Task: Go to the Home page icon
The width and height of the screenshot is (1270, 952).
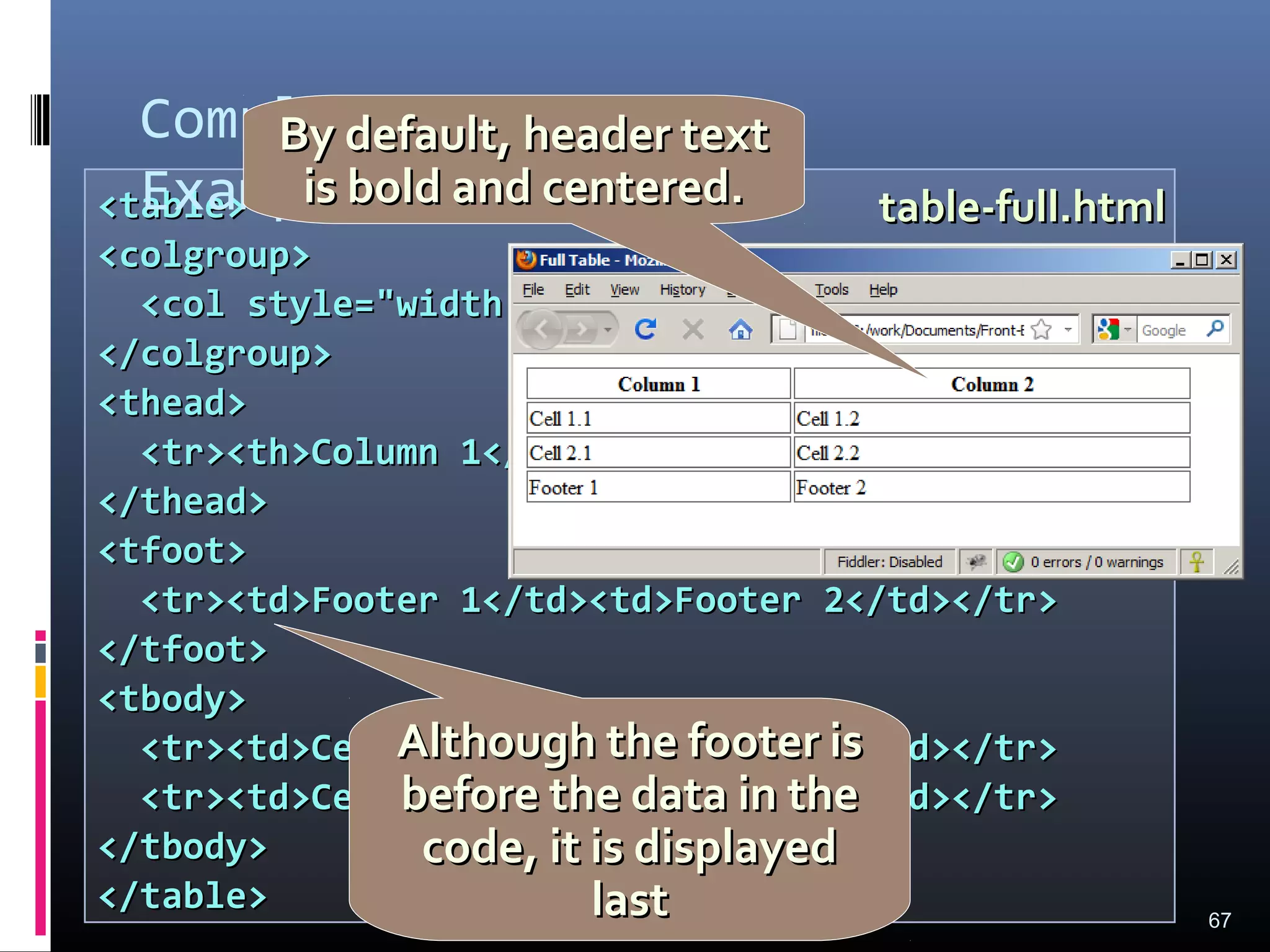Action: tap(740, 329)
